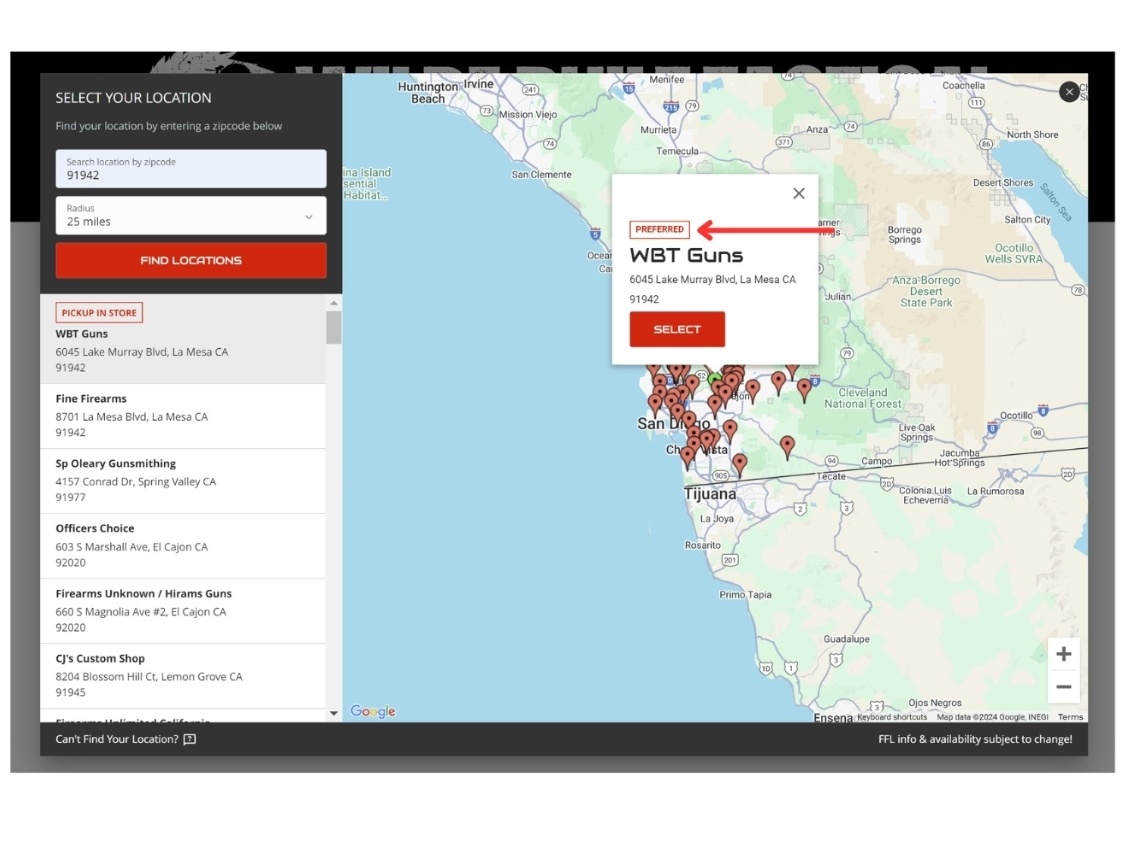The width and height of the screenshot is (1125, 844).
Task: Select Firearms Unknown / Hirams Guns
Action: 183,611
